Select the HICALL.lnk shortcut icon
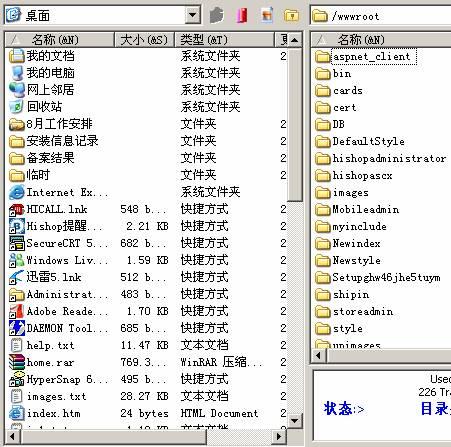 (16, 209)
